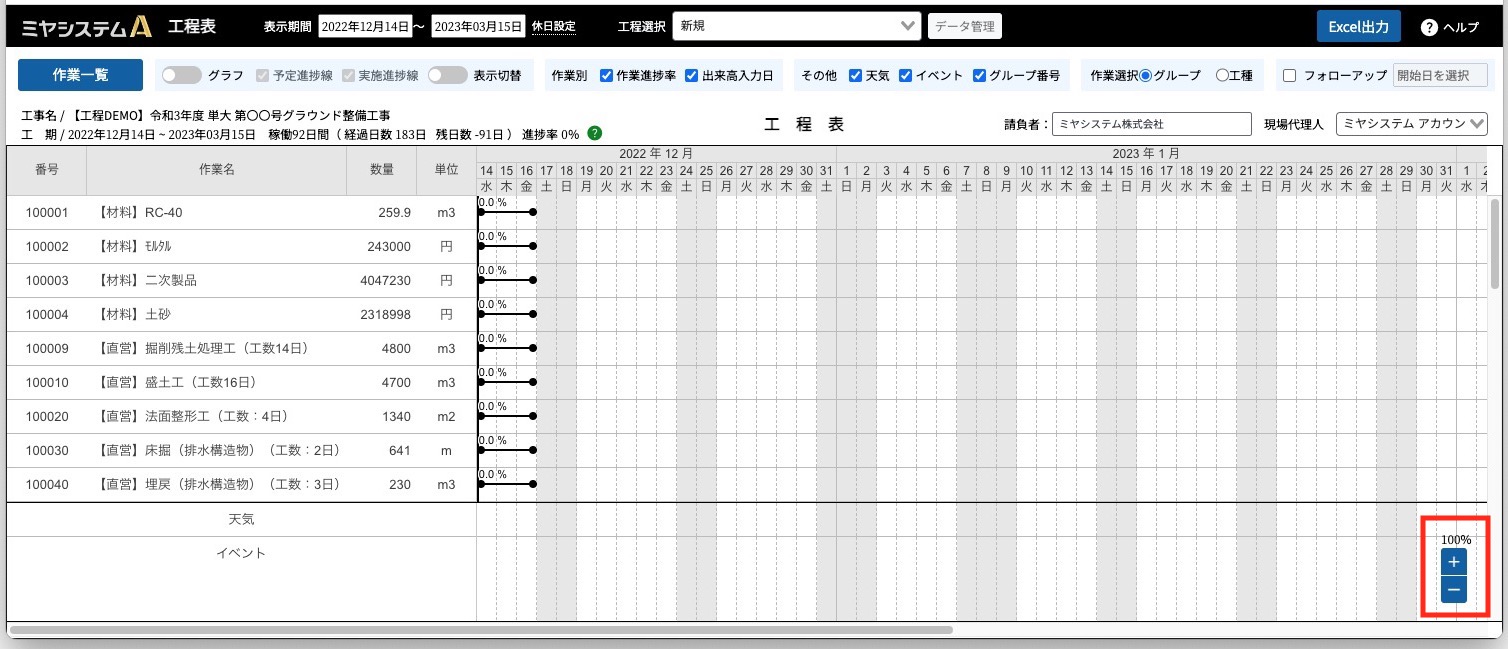The image size is (1508, 649).
Task: Toggle the グラフ switch
Action: point(181,75)
